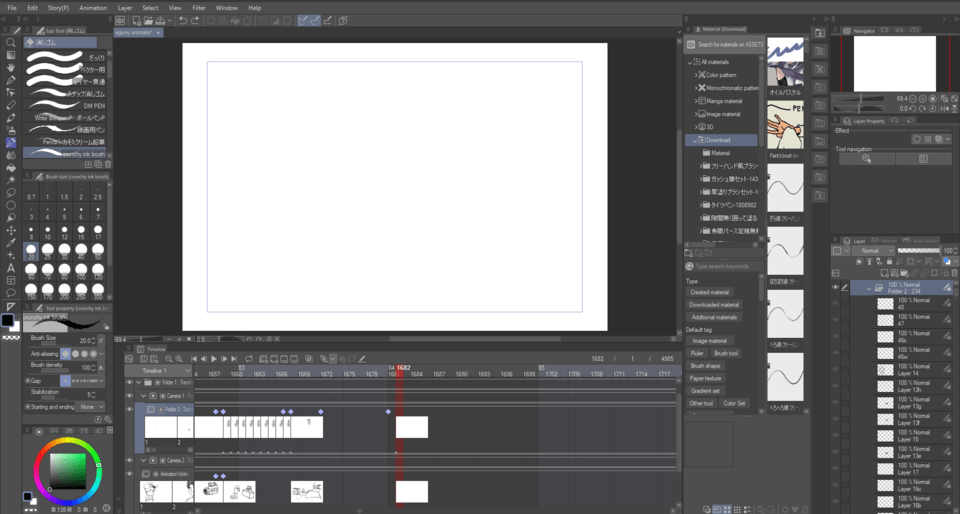Select the Balloon tool
Image resolution: width=960 pixels, height=514 pixels.
[x=10, y=293]
